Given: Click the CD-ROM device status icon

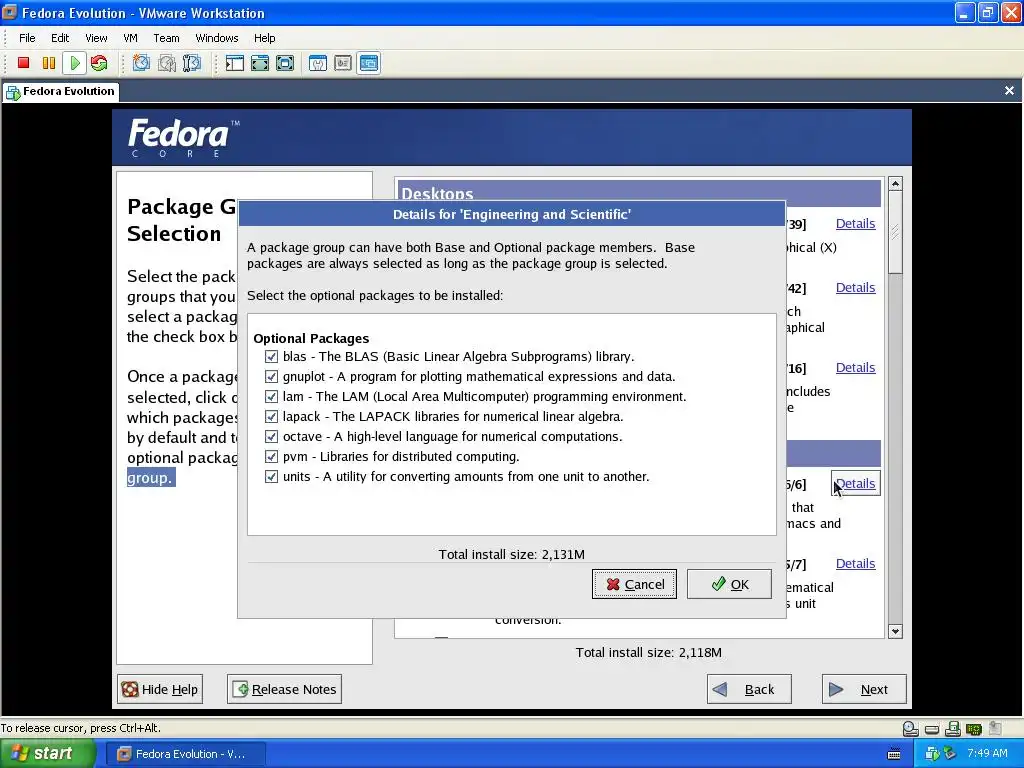Looking at the screenshot, I should pyautogui.click(x=910, y=728).
